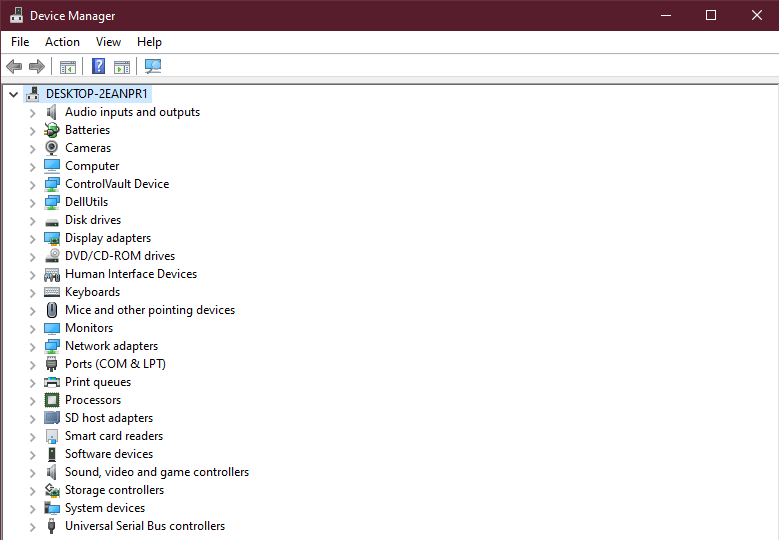Expand the Processors category arrow
The height and width of the screenshot is (540, 779).
(x=32, y=400)
